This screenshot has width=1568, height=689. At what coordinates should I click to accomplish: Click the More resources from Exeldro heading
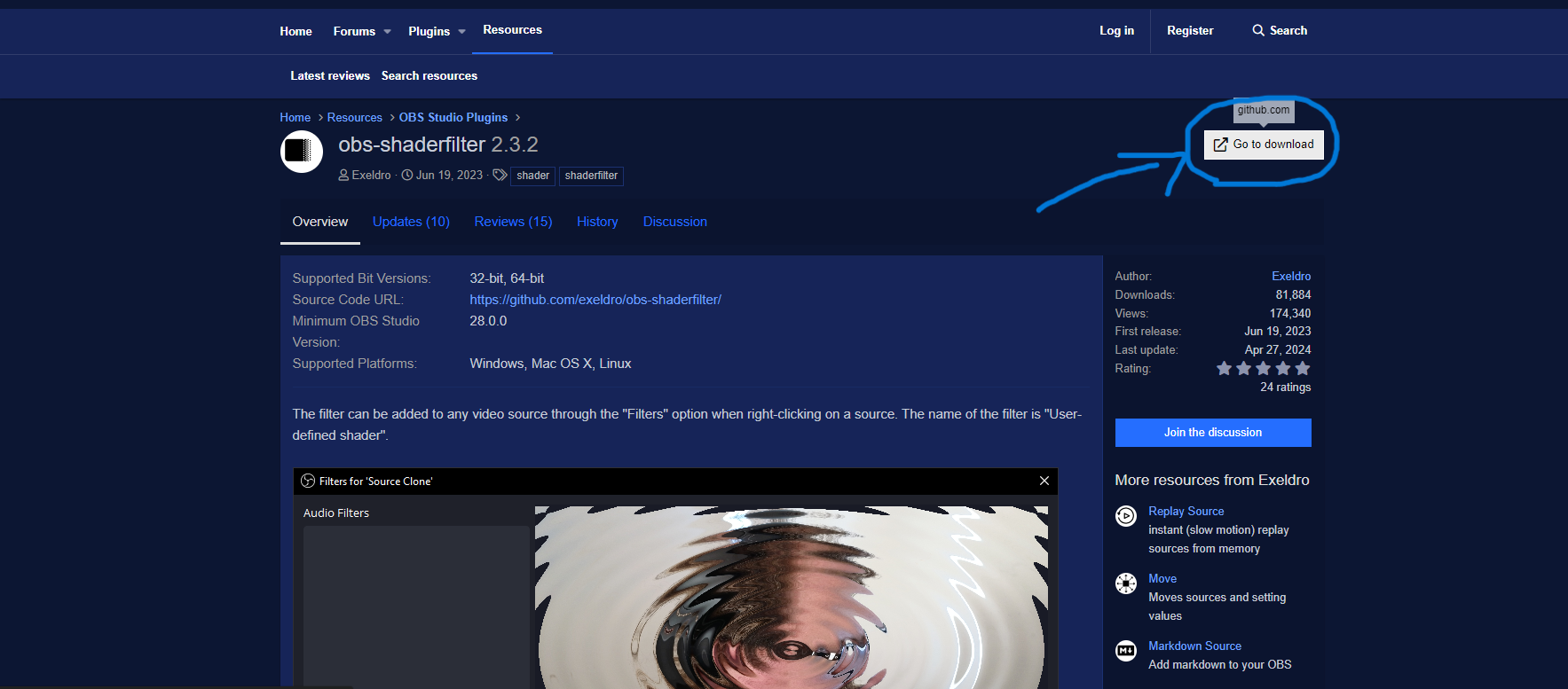tap(1212, 480)
